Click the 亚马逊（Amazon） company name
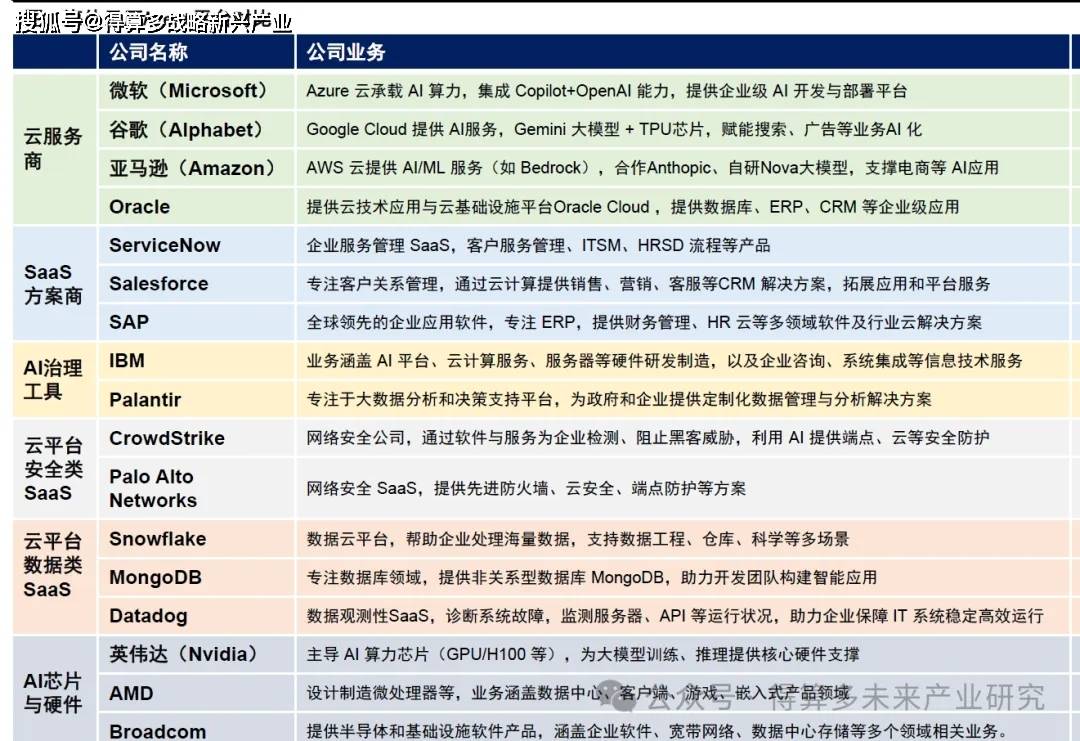Image resolution: width=1080 pixels, height=741 pixels. pyautogui.click(x=191, y=168)
